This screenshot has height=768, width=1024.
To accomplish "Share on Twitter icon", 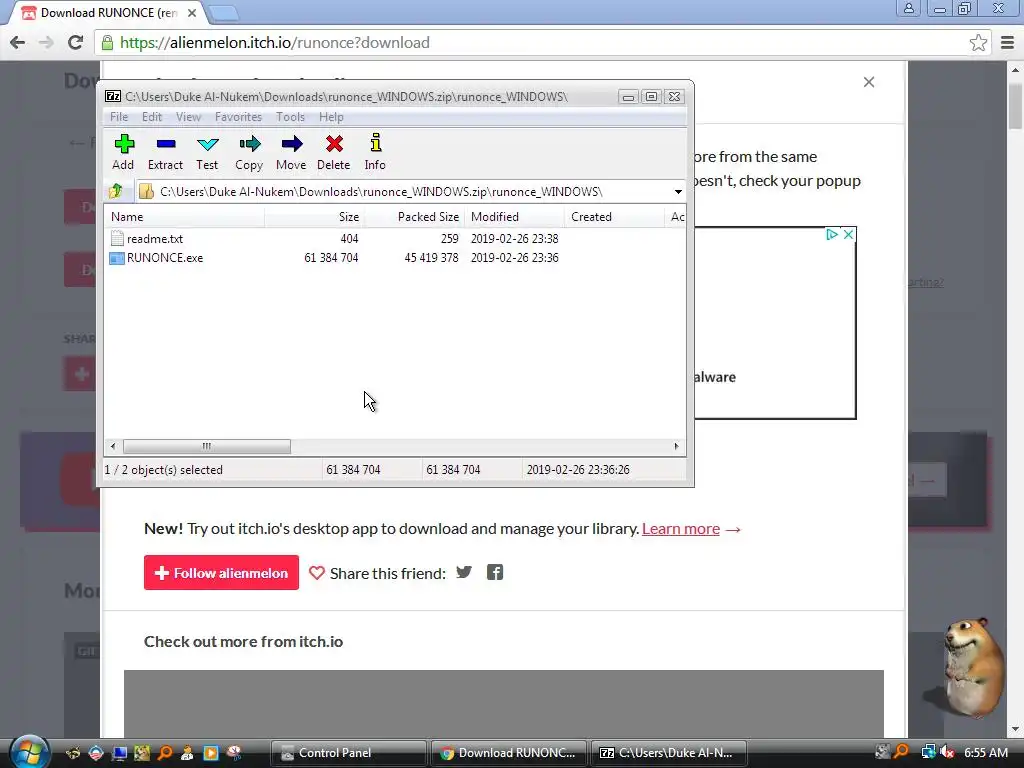I will point(464,573).
